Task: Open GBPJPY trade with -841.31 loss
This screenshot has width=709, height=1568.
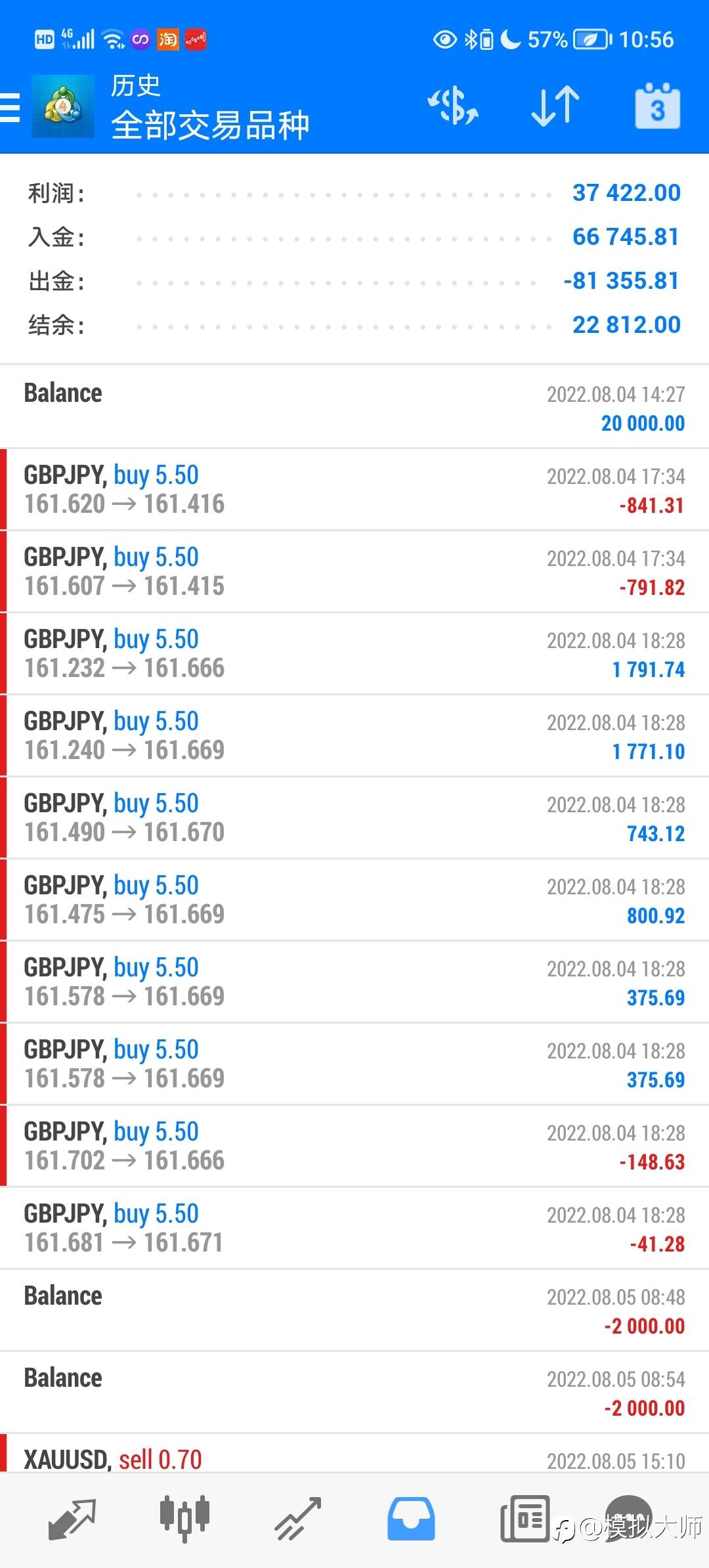Action: pyautogui.click(x=354, y=489)
